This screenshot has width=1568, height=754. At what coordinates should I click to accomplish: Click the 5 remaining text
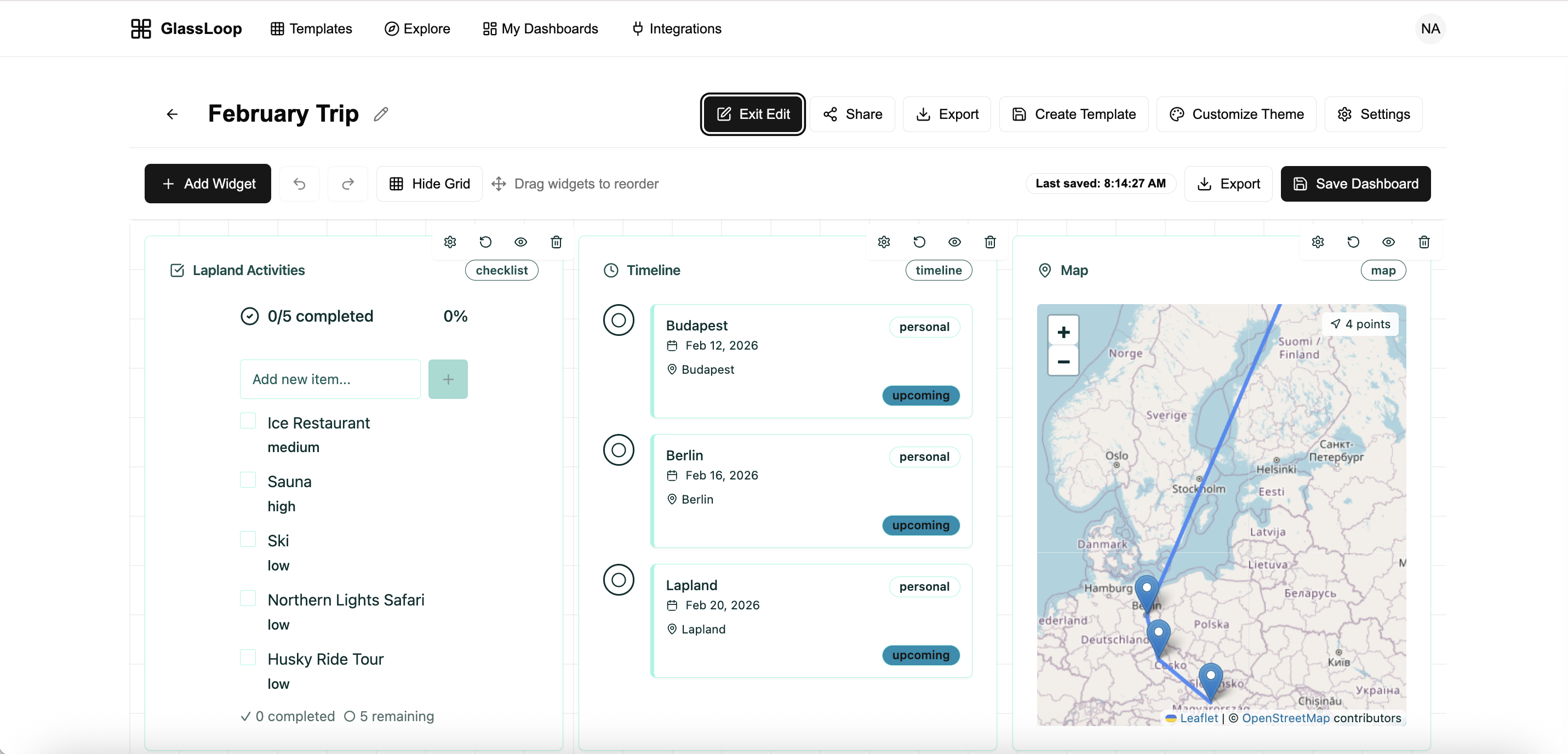396,716
